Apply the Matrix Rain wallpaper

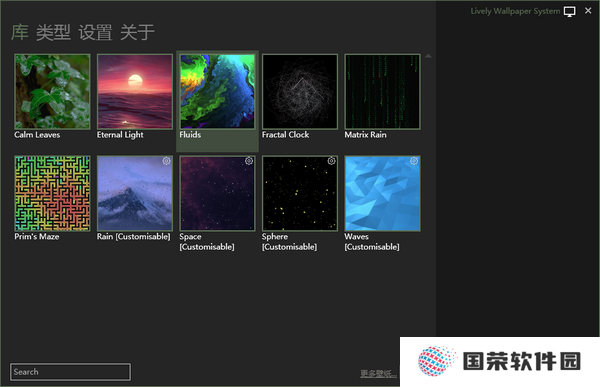pyautogui.click(x=382, y=91)
